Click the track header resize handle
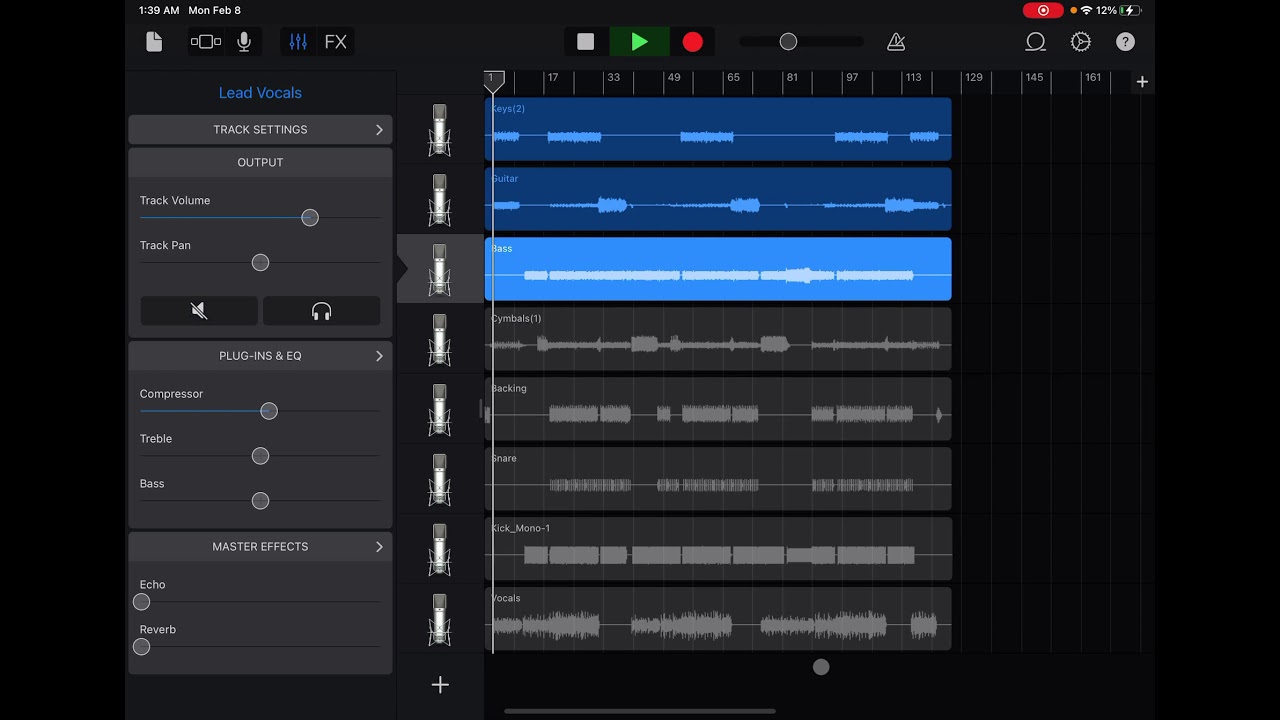Image resolution: width=1280 pixels, height=720 pixels. click(481, 410)
